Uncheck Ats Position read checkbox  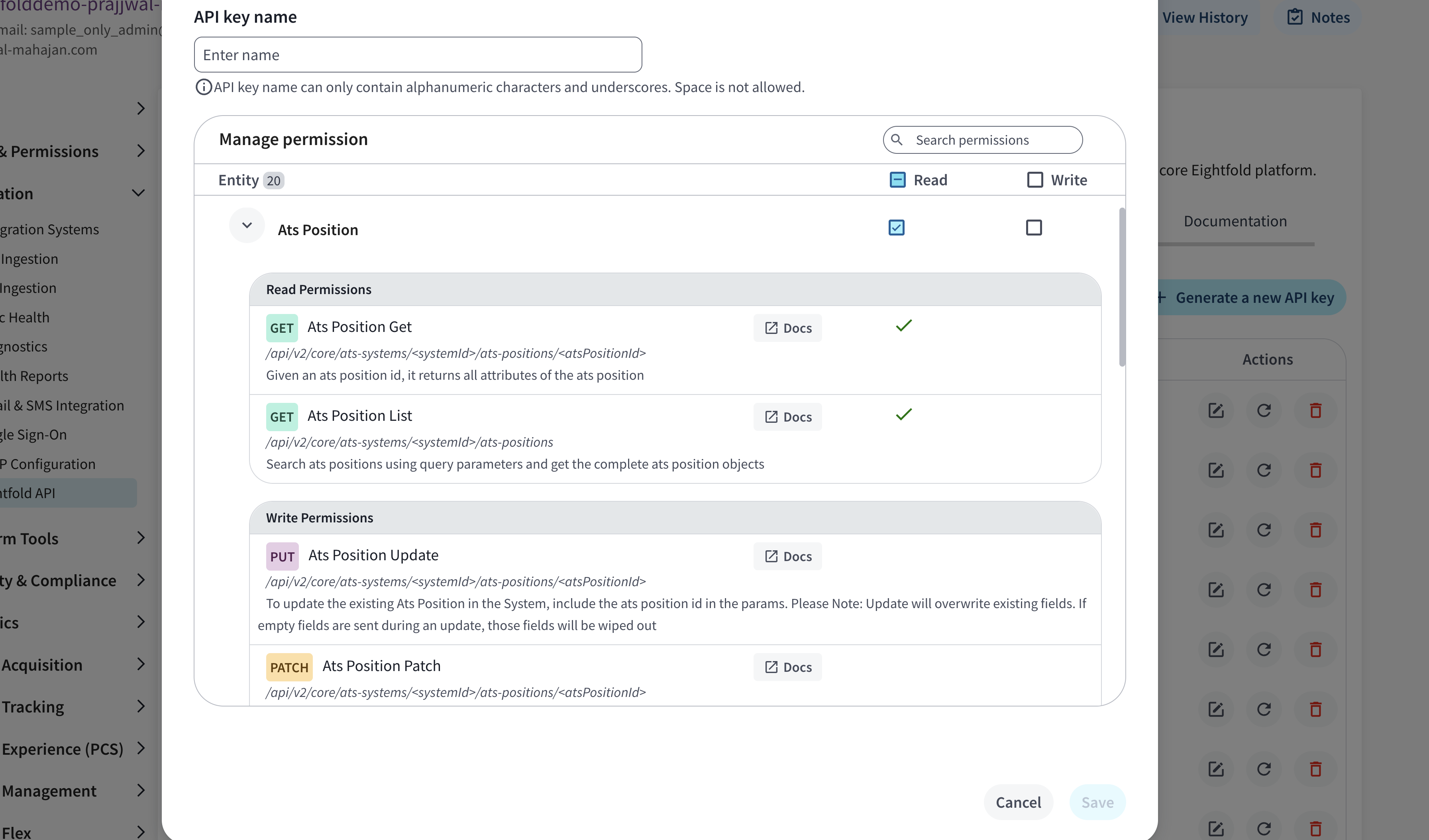[897, 228]
